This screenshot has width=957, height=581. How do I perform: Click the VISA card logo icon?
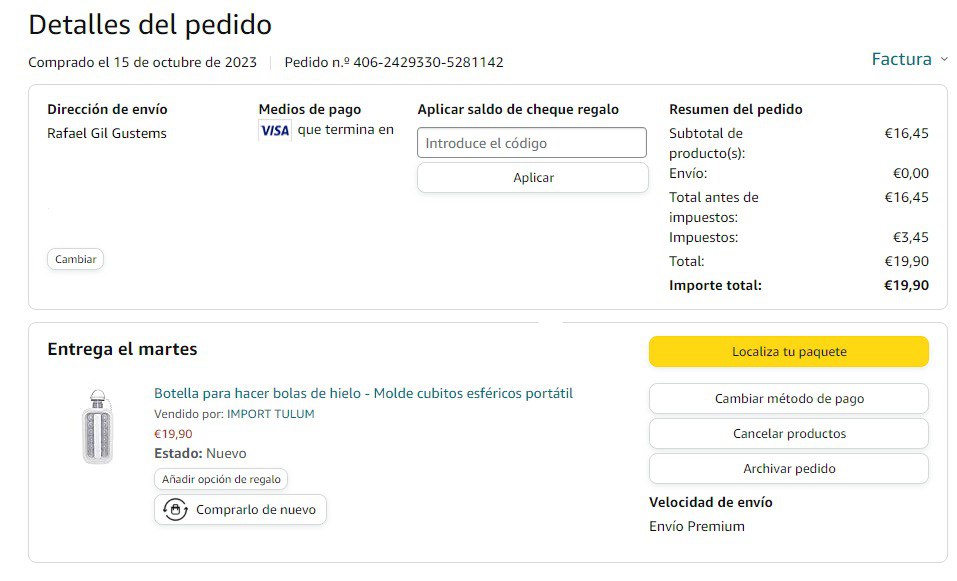[x=274, y=130]
